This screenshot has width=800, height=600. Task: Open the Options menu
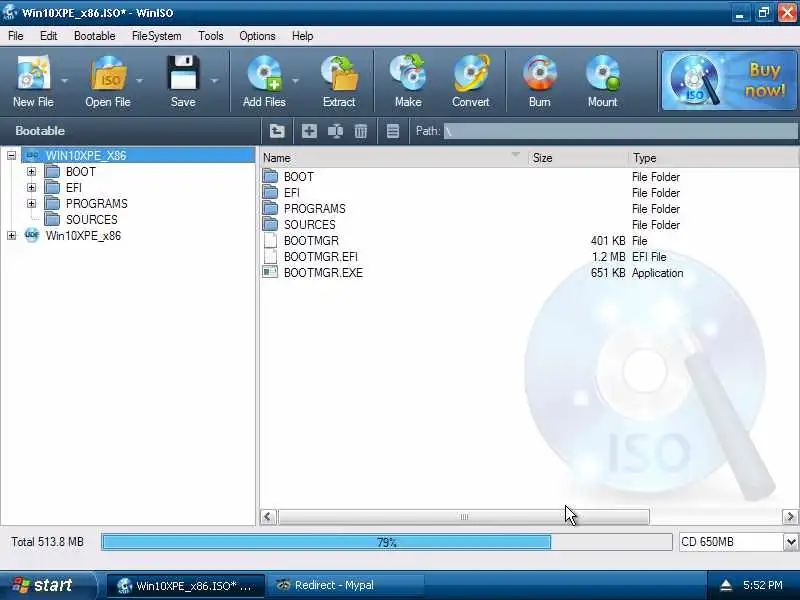[x=257, y=36]
